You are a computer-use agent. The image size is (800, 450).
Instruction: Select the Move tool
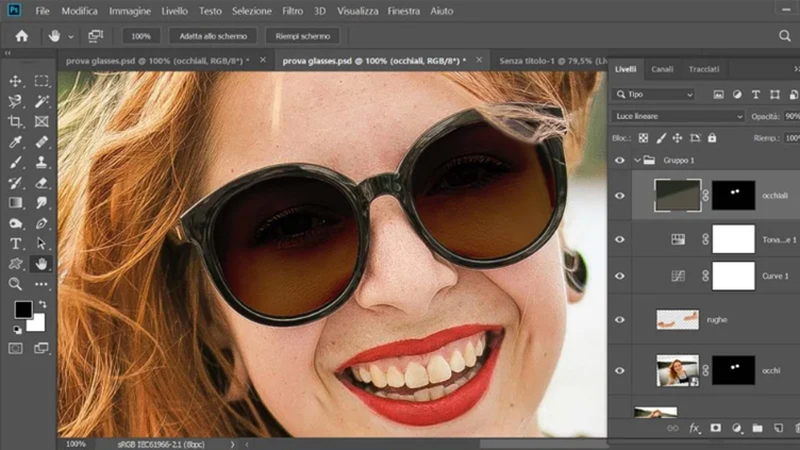coord(15,81)
